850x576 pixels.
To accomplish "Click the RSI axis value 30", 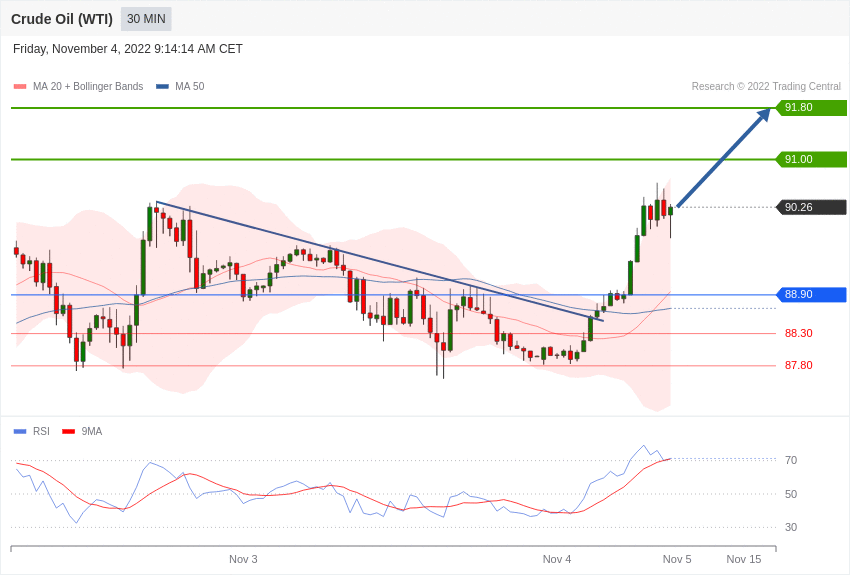I will [x=791, y=527].
